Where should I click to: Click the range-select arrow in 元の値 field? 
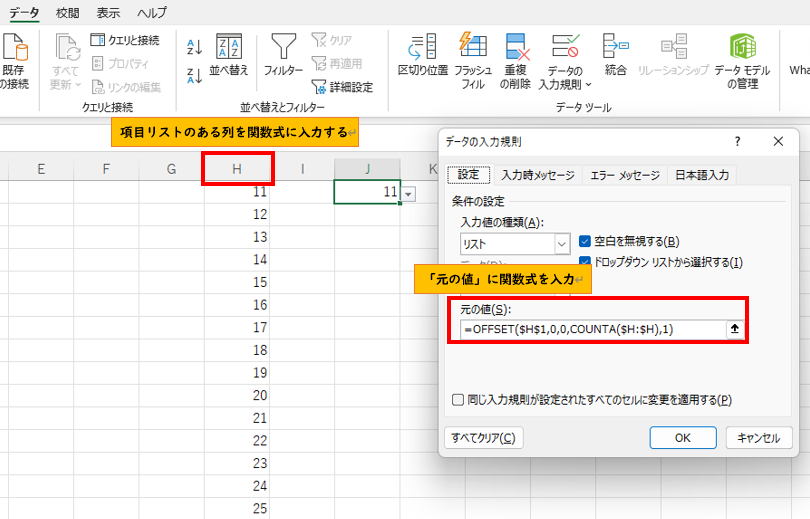[x=735, y=329]
